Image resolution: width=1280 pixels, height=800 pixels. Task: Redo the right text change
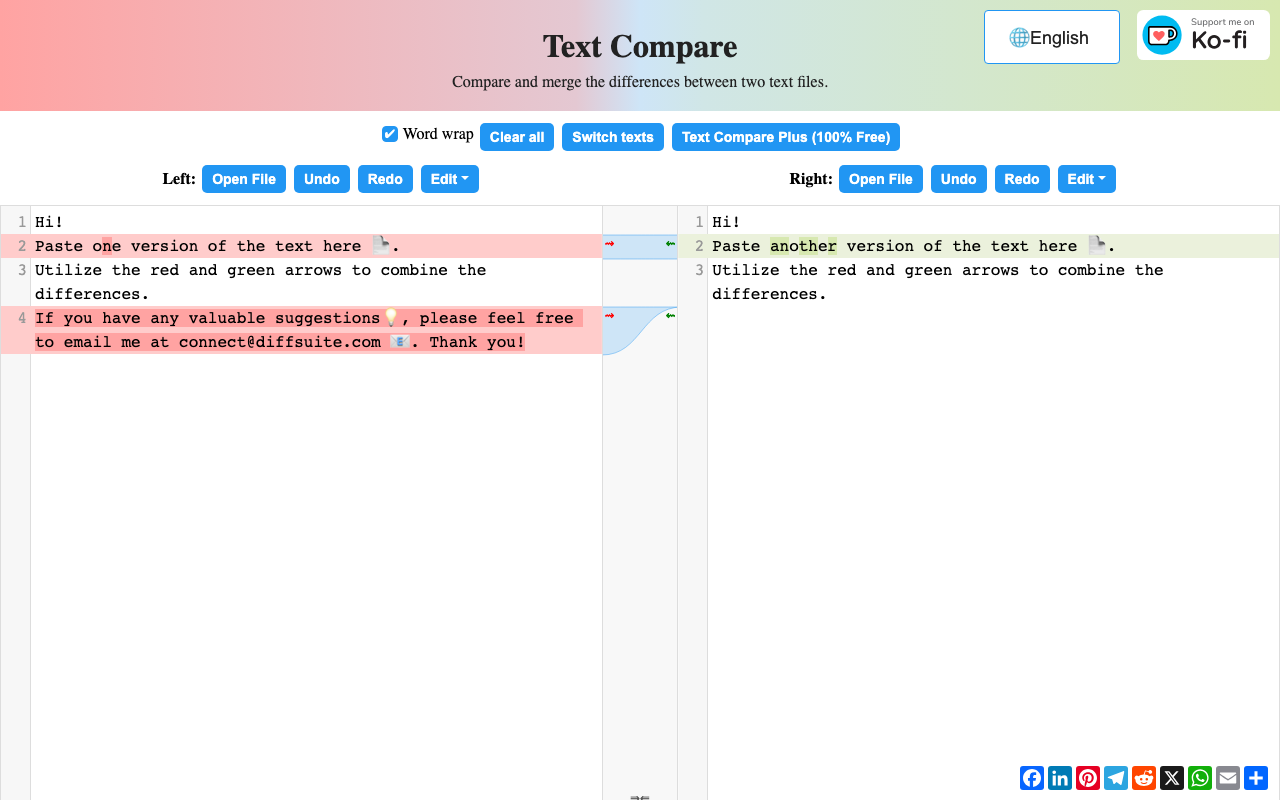click(x=1022, y=179)
